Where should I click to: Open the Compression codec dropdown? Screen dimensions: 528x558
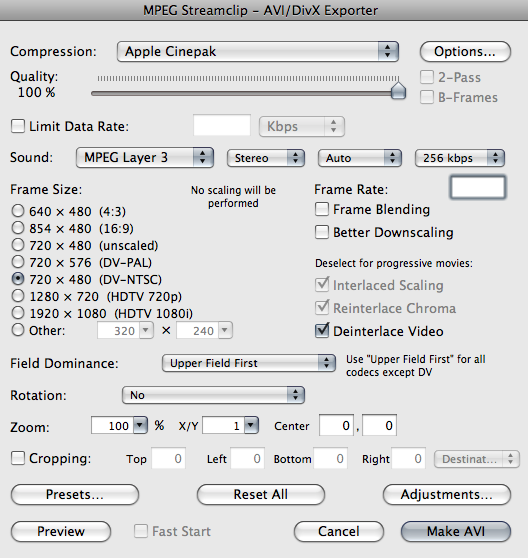coord(258,52)
